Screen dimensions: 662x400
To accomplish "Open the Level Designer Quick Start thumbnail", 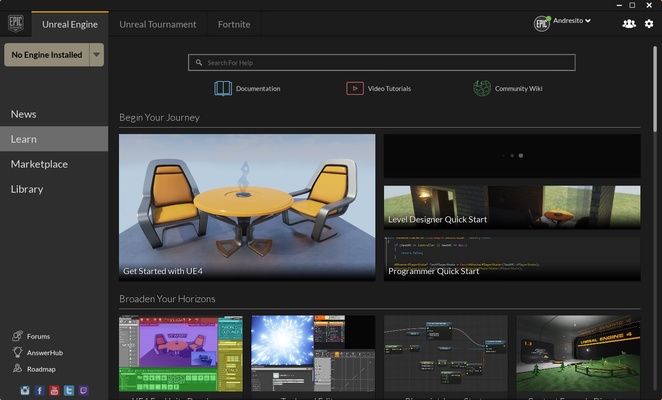I will coord(512,207).
